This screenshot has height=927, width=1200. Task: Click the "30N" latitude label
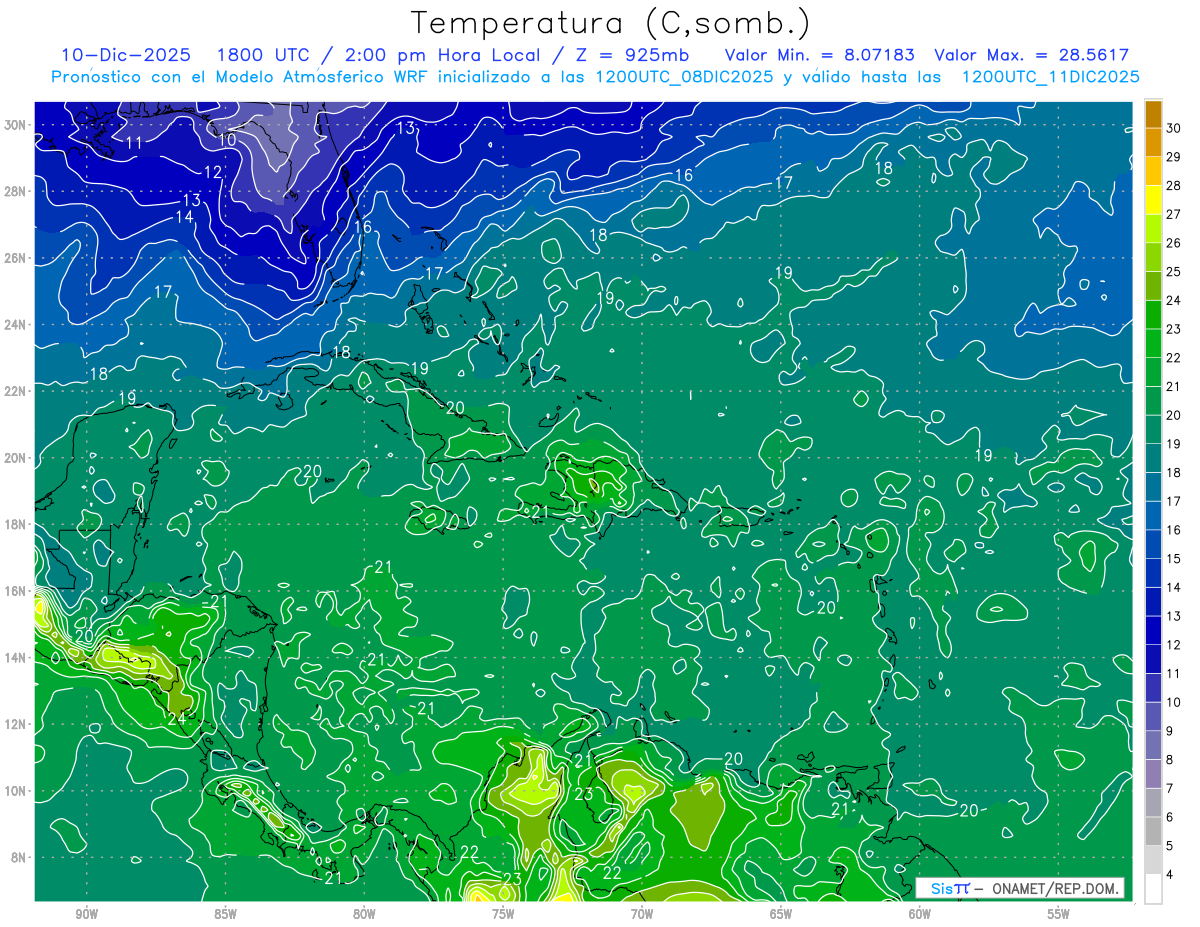(17, 125)
